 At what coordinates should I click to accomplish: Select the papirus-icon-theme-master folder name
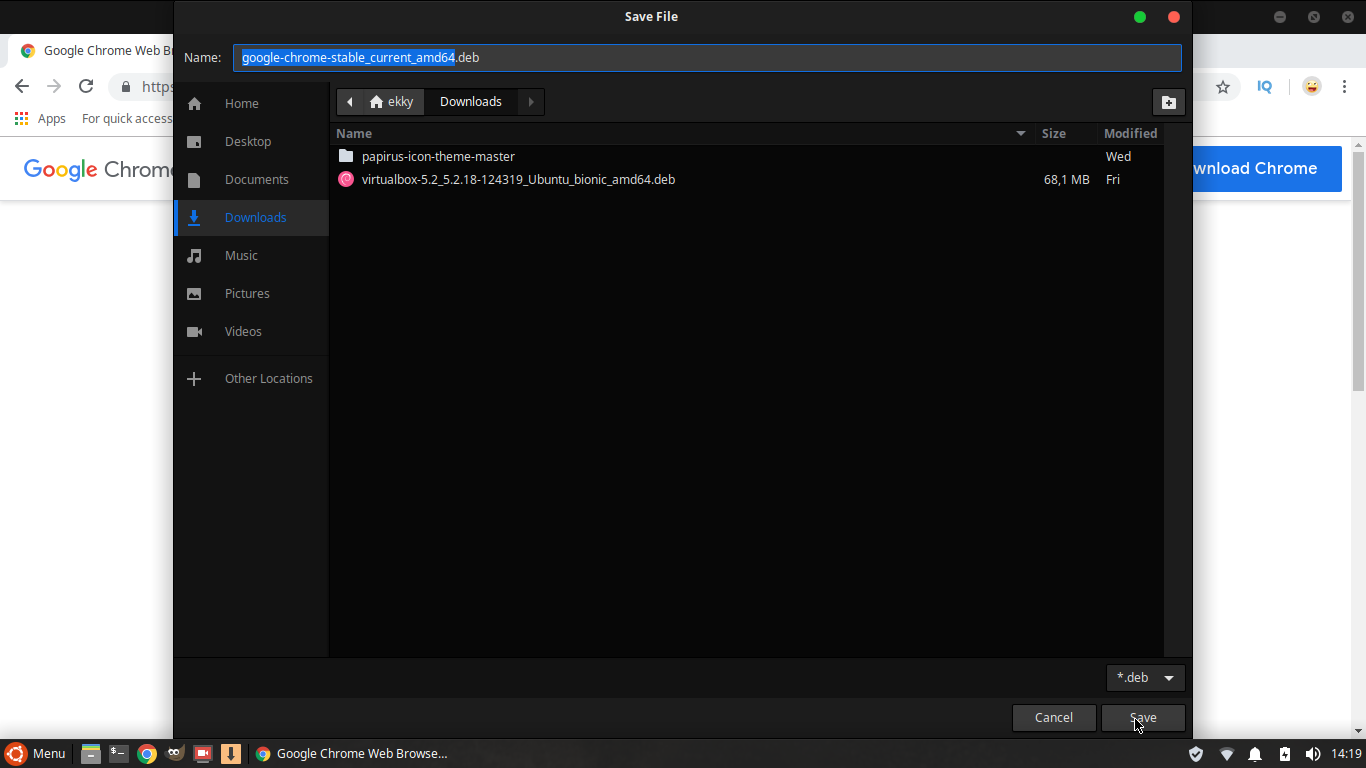(438, 157)
